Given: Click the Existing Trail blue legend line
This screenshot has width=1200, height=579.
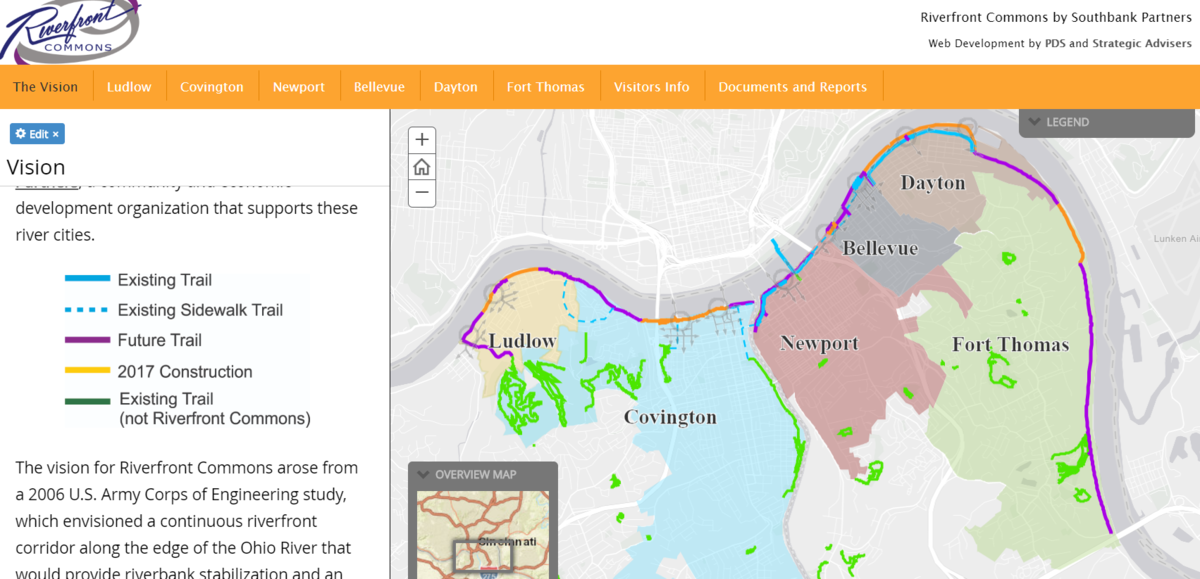Looking at the screenshot, I should click(86, 280).
